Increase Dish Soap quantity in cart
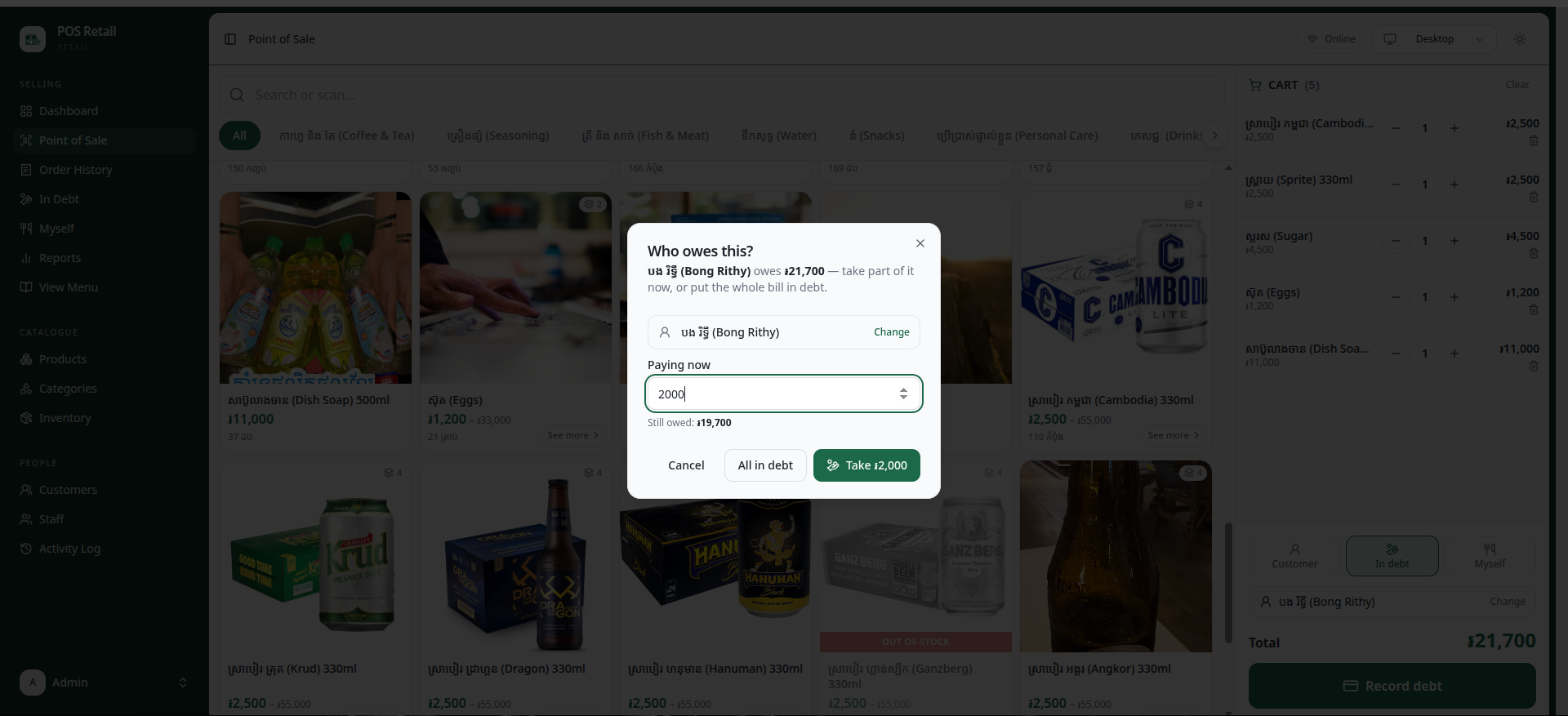Screen dimensions: 1568x716 [1454, 354]
